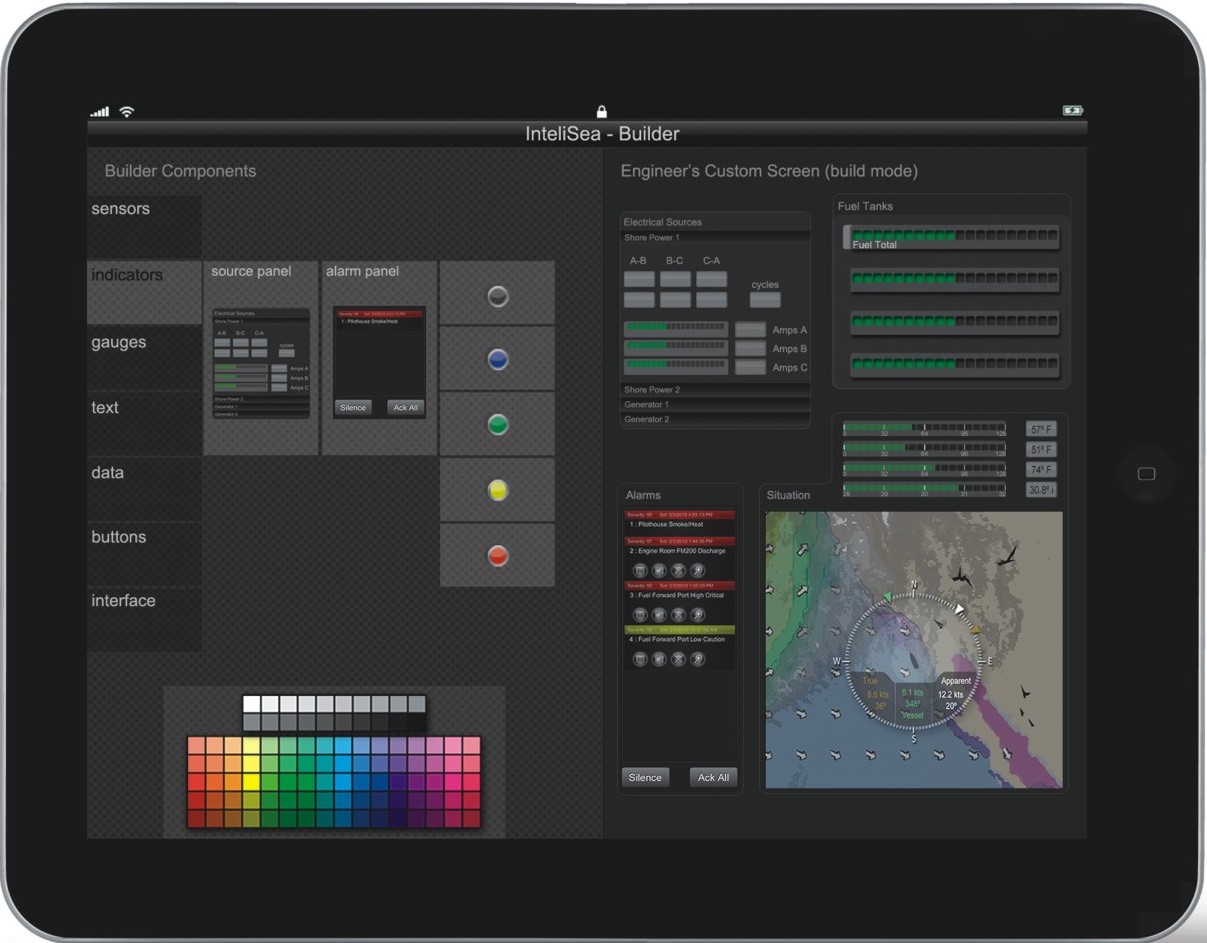This screenshot has width=1207, height=943.
Task: Open the gauges component category
Action: pos(144,357)
